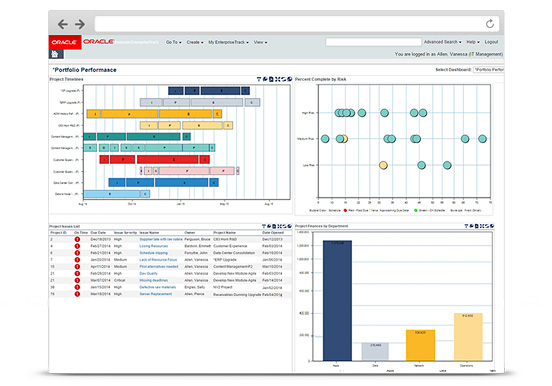Log out using the Logout link

pyautogui.click(x=491, y=42)
